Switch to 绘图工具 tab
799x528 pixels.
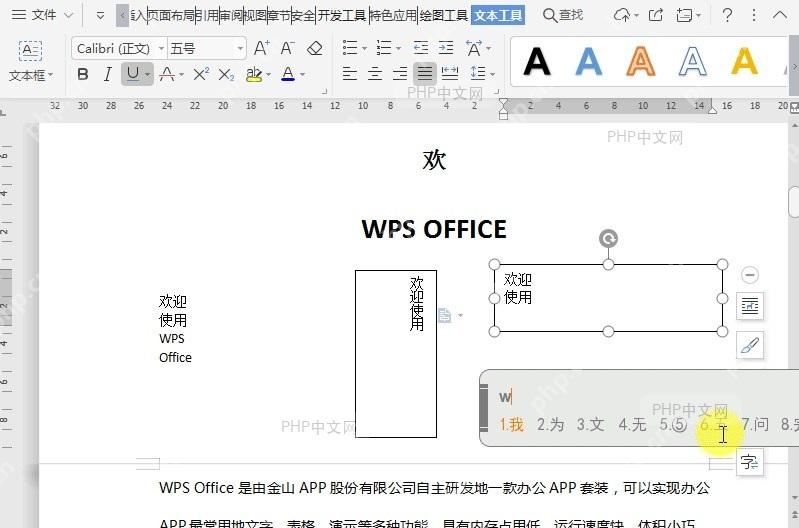444,15
